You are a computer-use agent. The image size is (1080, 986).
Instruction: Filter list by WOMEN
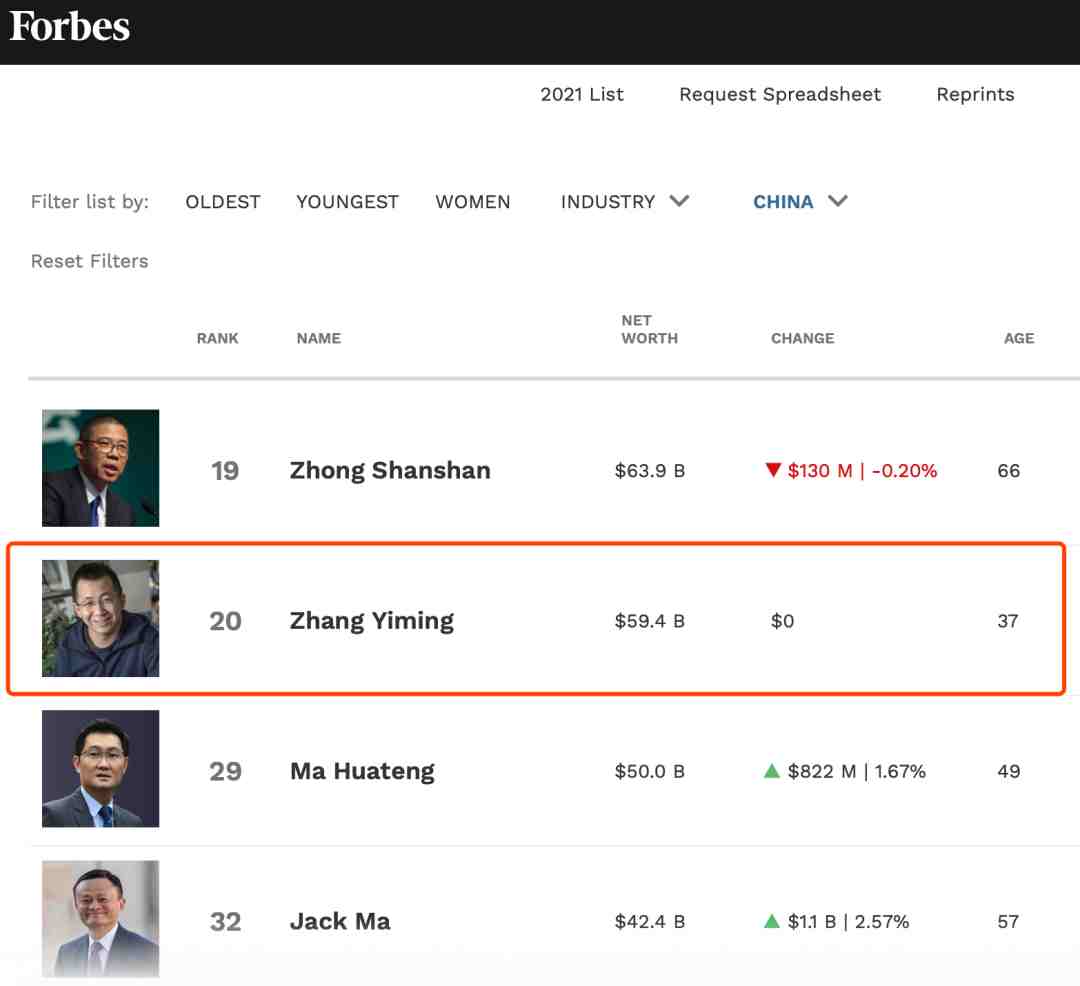(472, 202)
